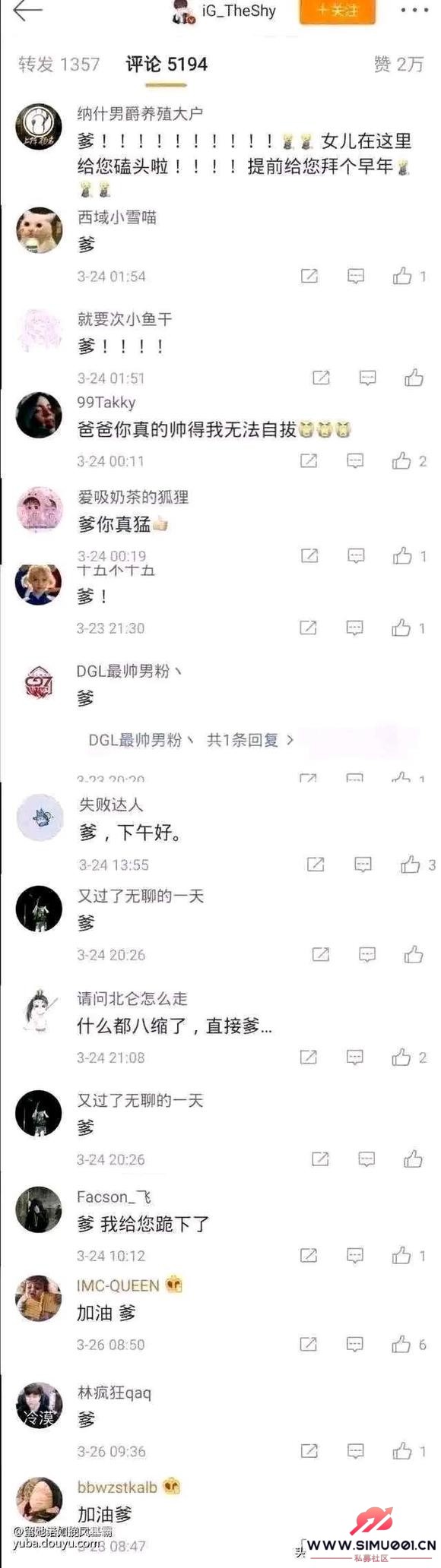Like 林疯狂qaq's comment
441x1568 pixels.
point(402,1452)
